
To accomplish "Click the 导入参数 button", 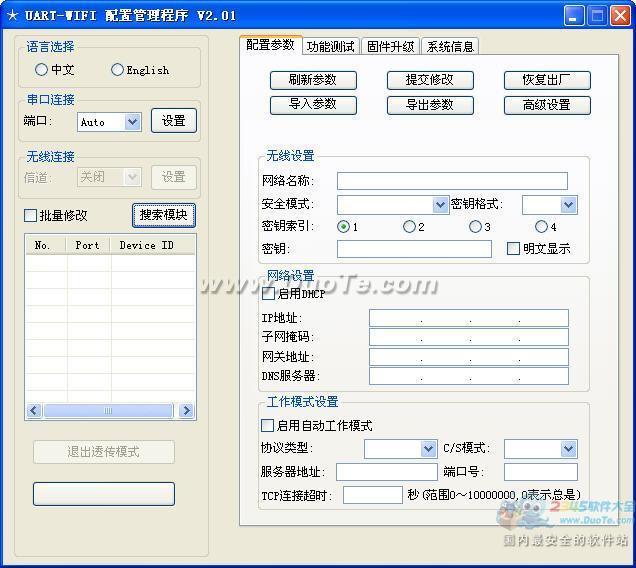I will tap(313, 105).
